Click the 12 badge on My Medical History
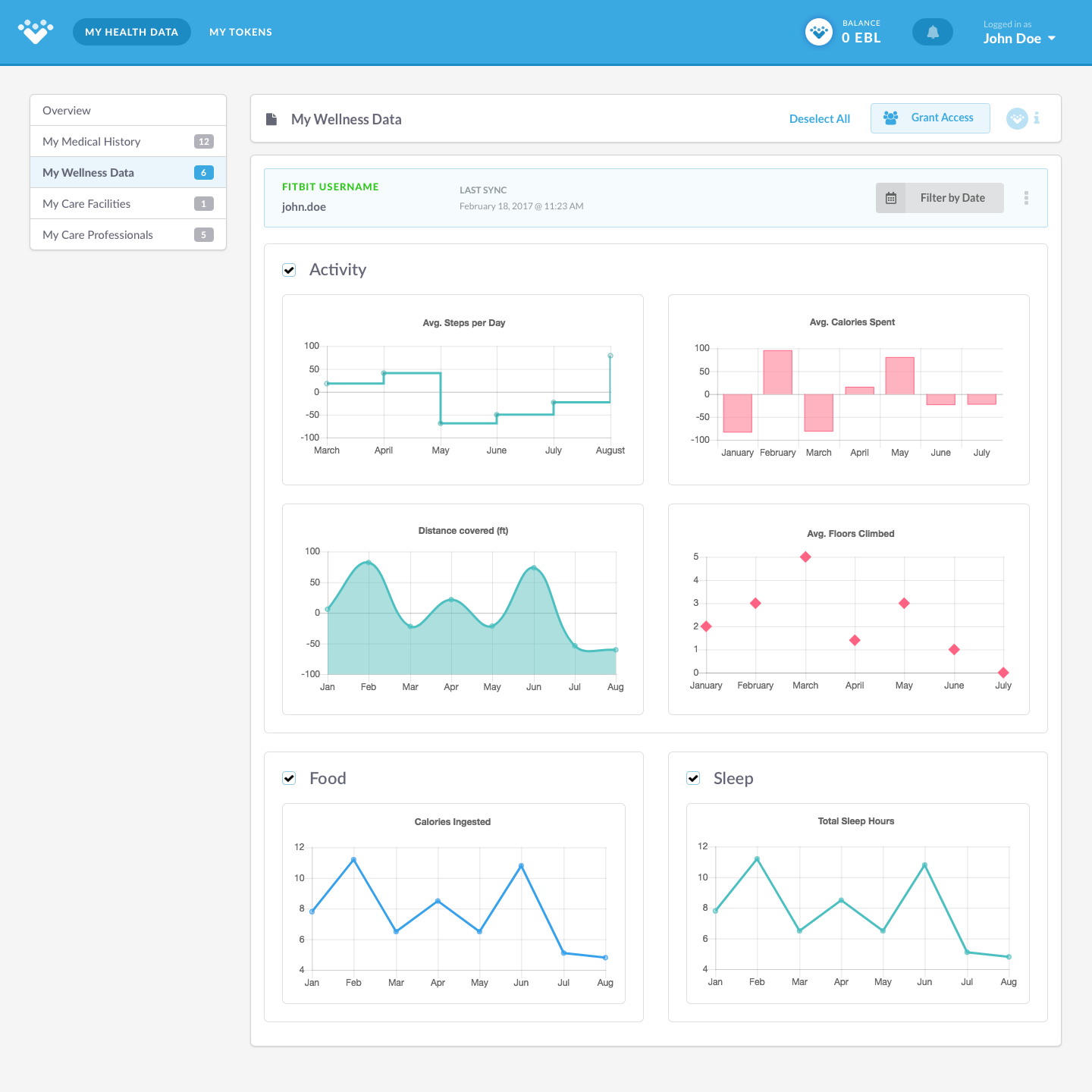This screenshot has width=1092, height=1092. click(204, 142)
